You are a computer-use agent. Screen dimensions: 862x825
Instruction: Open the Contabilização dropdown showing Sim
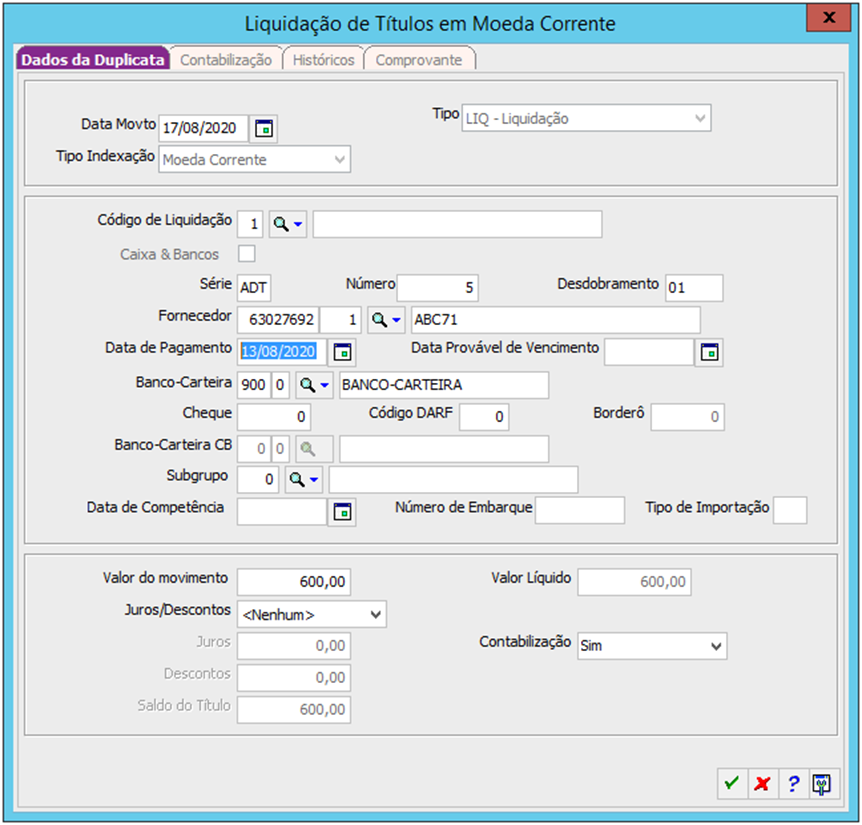(652, 646)
